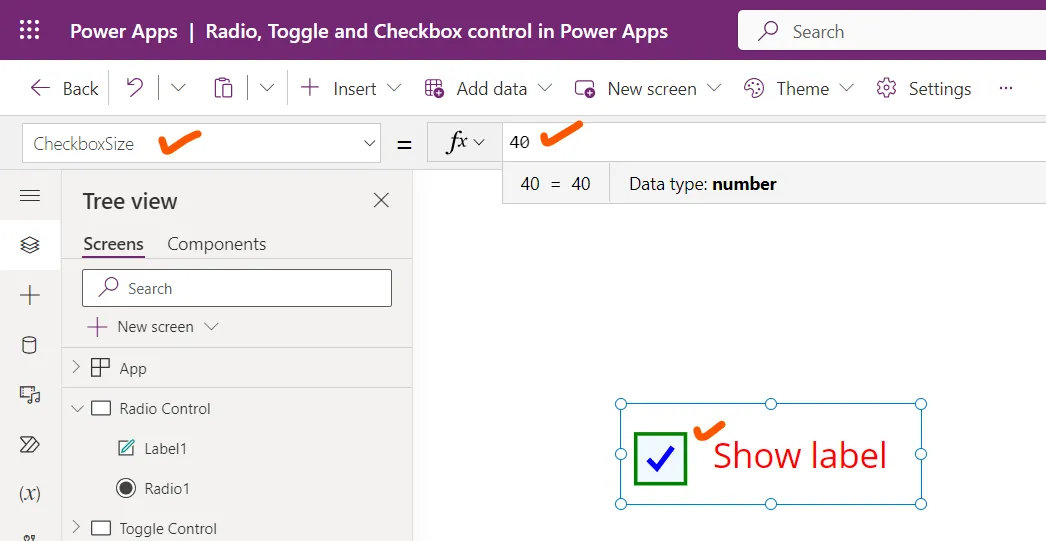Switch to the Screens tab
The image size is (1046, 541).
(x=113, y=244)
